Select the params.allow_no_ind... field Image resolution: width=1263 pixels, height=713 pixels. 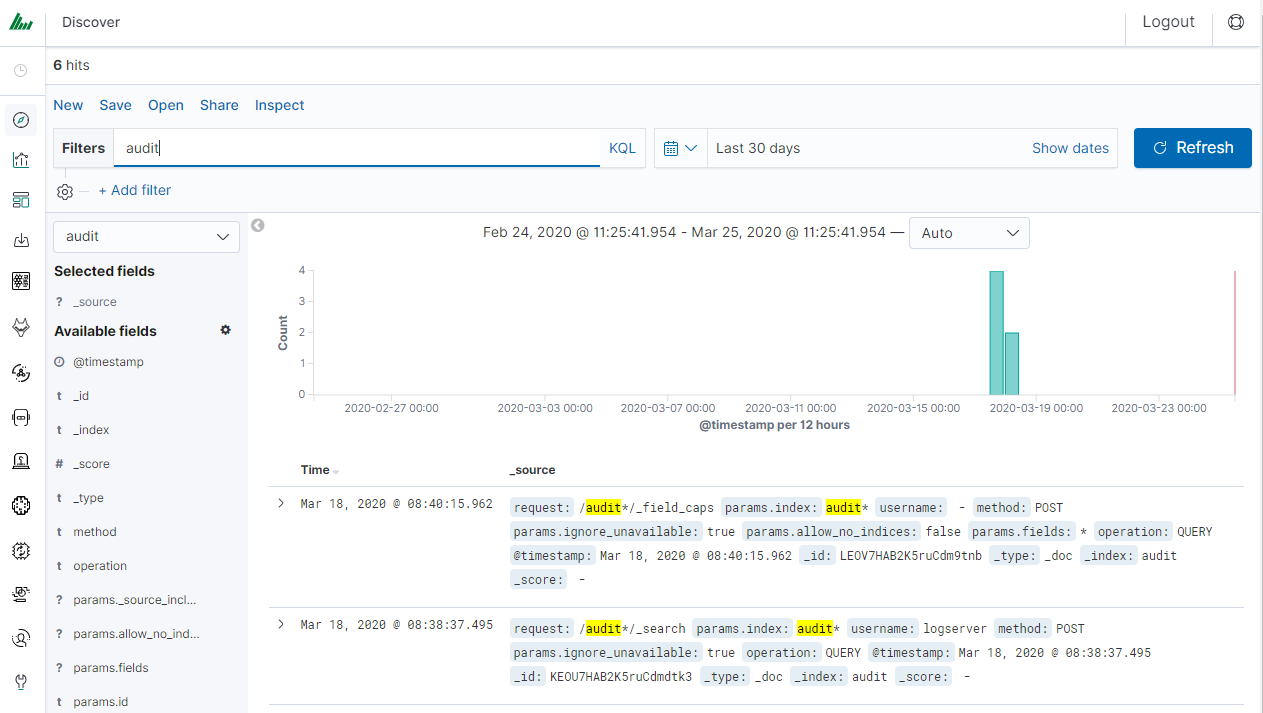tap(136, 634)
